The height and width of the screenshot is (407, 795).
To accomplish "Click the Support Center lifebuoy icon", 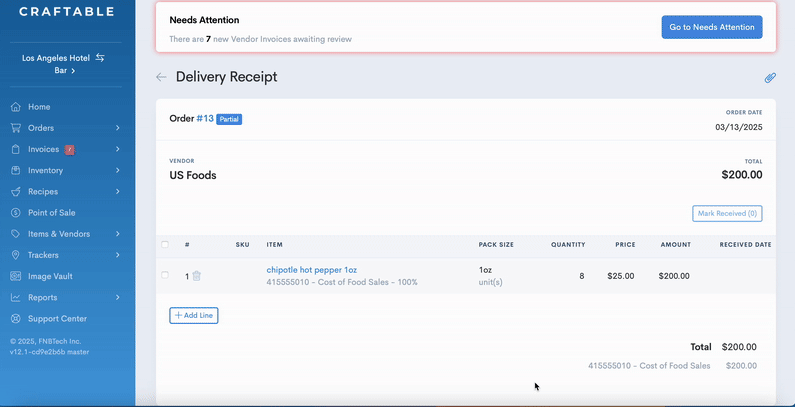I will click(16, 319).
